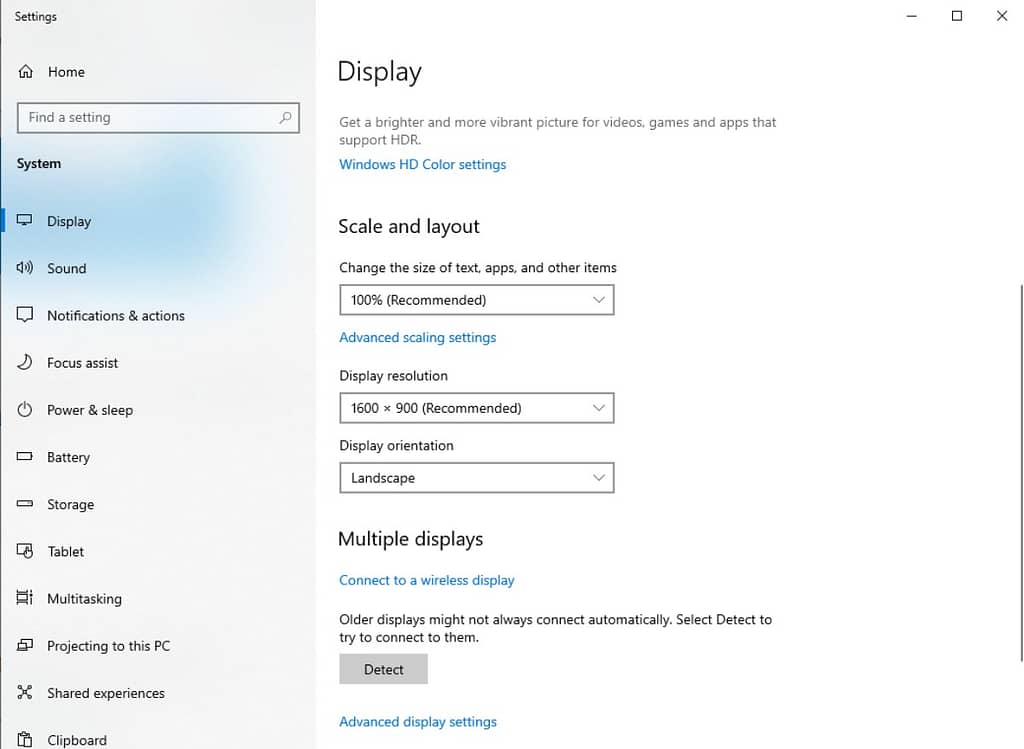Click the Clipboard icon in sidebar
The height and width of the screenshot is (749, 1024).
25,739
